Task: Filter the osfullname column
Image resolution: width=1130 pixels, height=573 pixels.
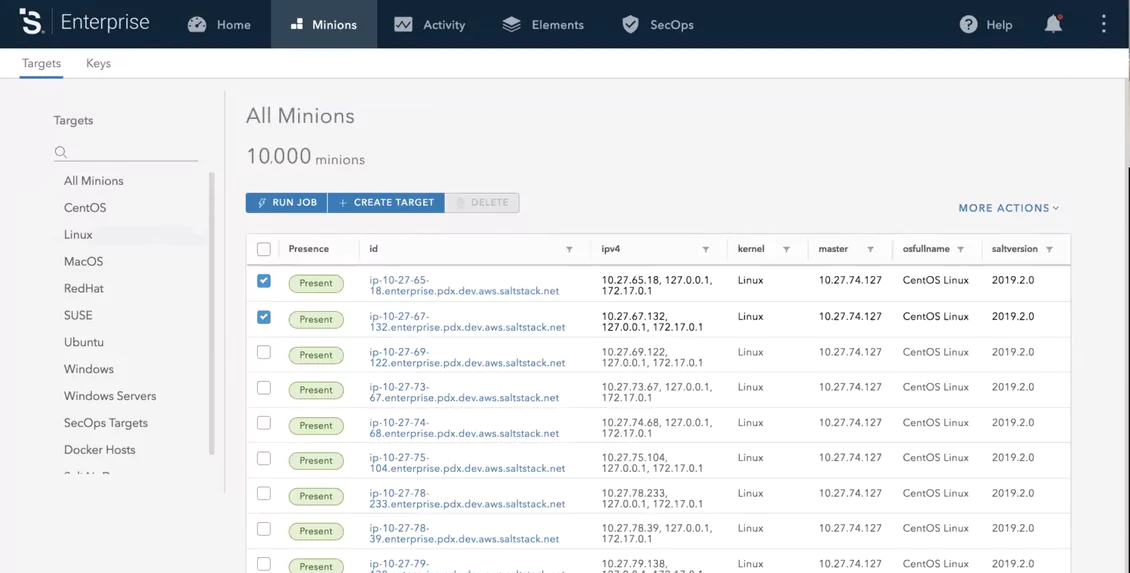Action: (961, 249)
